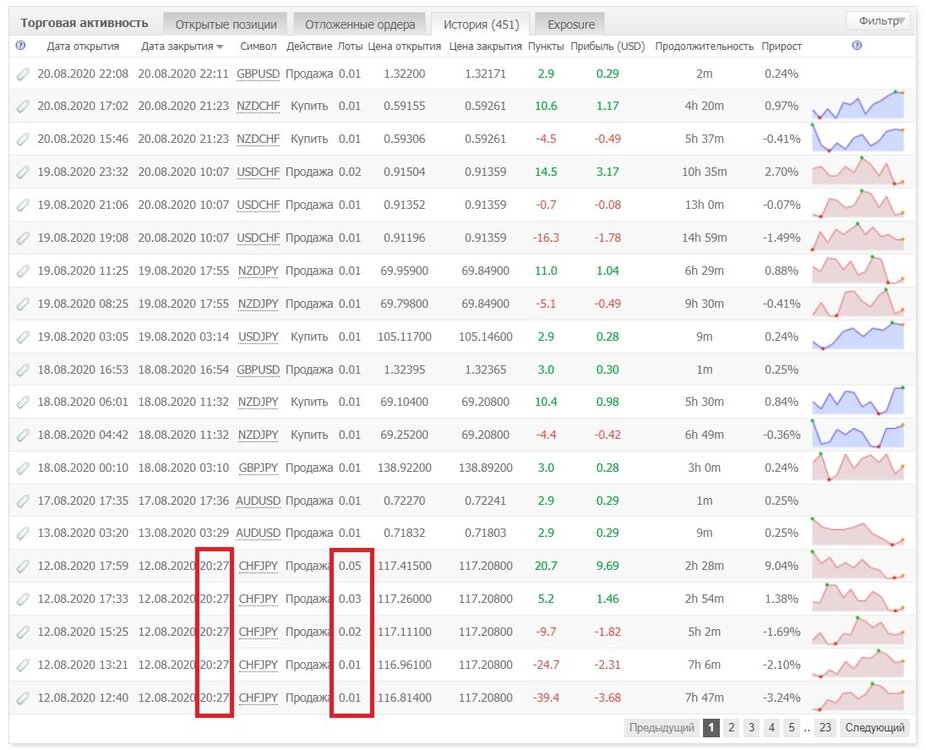Open CHFJPY symbol link in 12.08.2020 17:59 row
The image size is (926, 750).
[258, 566]
